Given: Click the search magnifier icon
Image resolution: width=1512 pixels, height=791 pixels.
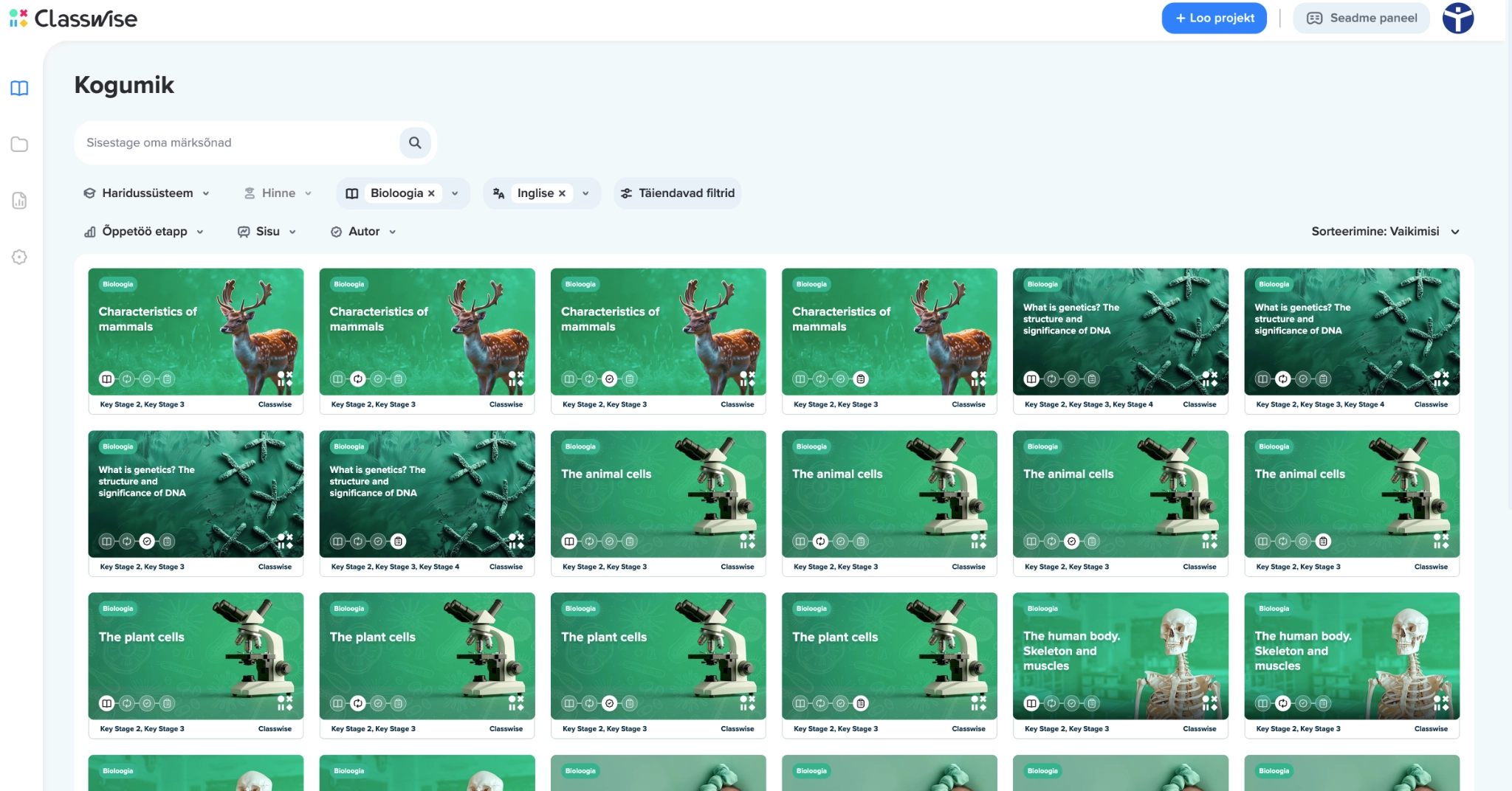Looking at the screenshot, I should tap(415, 142).
